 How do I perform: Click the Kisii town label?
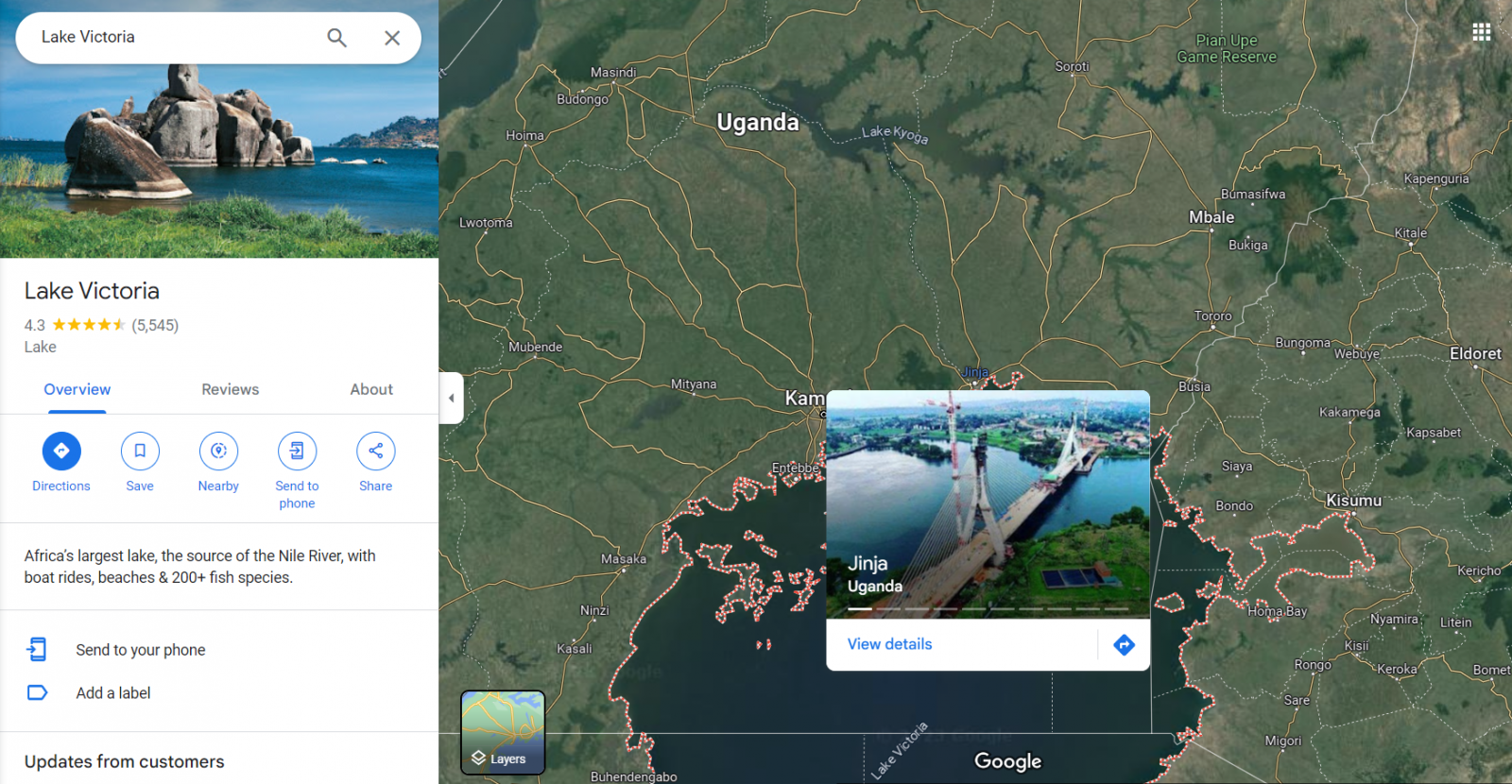click(1356, 645)
